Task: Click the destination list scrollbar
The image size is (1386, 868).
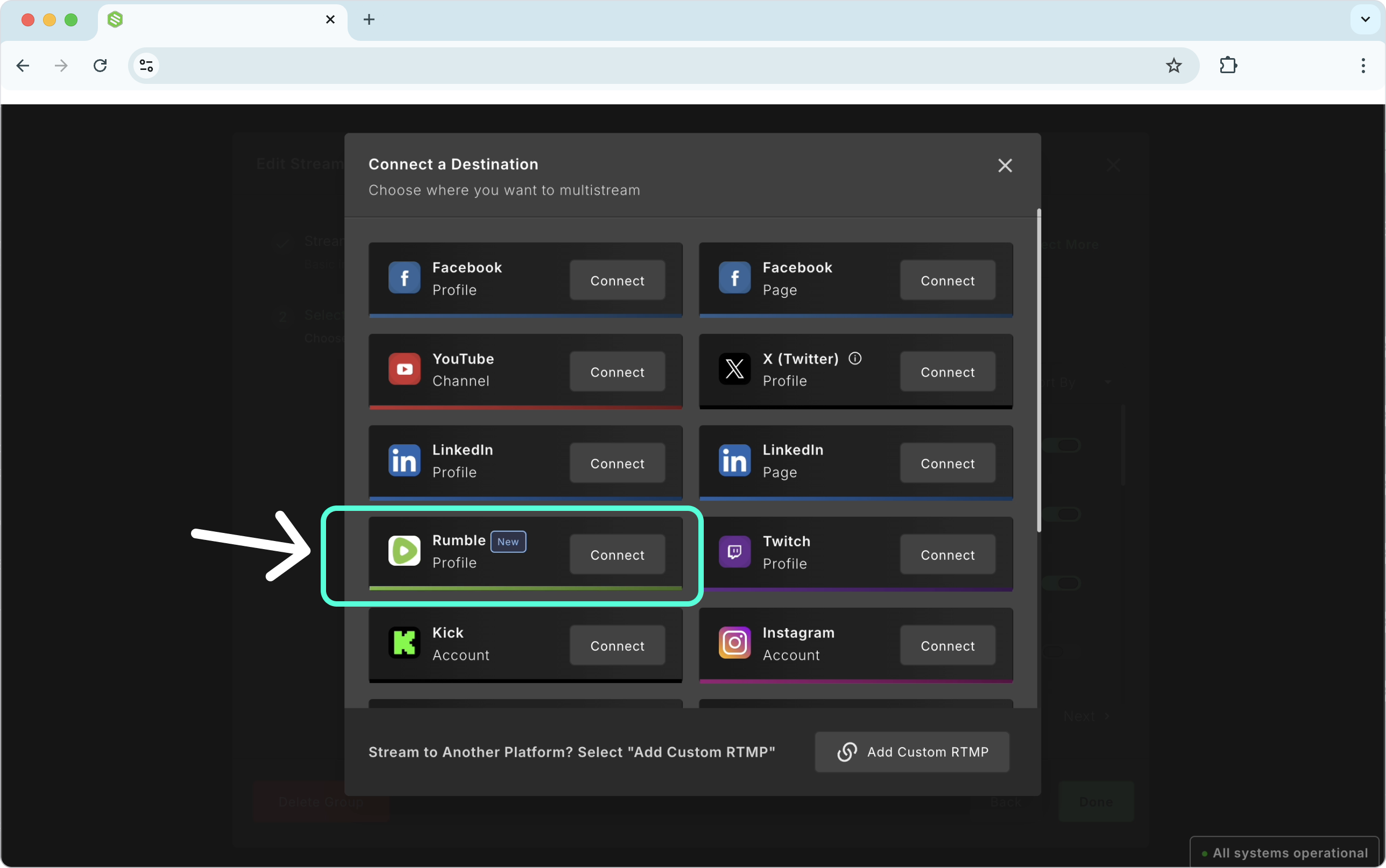Action: point(1038,371)
